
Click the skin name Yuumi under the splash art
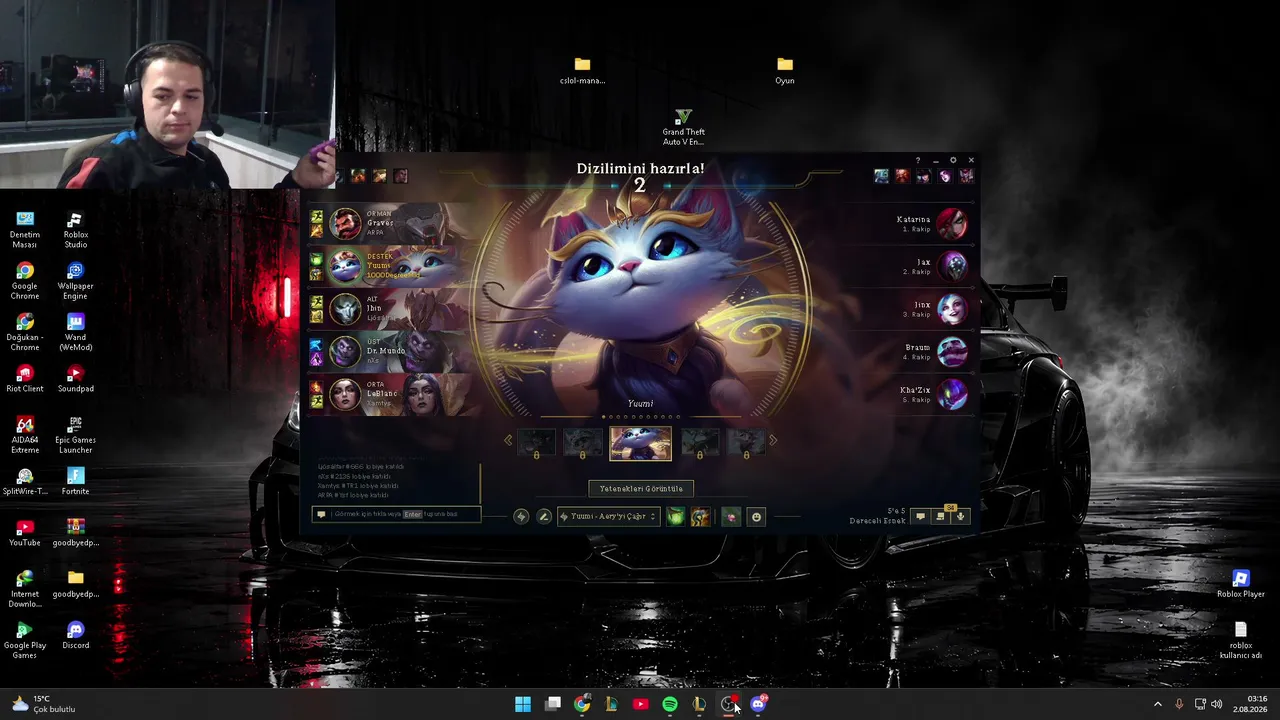640,404
